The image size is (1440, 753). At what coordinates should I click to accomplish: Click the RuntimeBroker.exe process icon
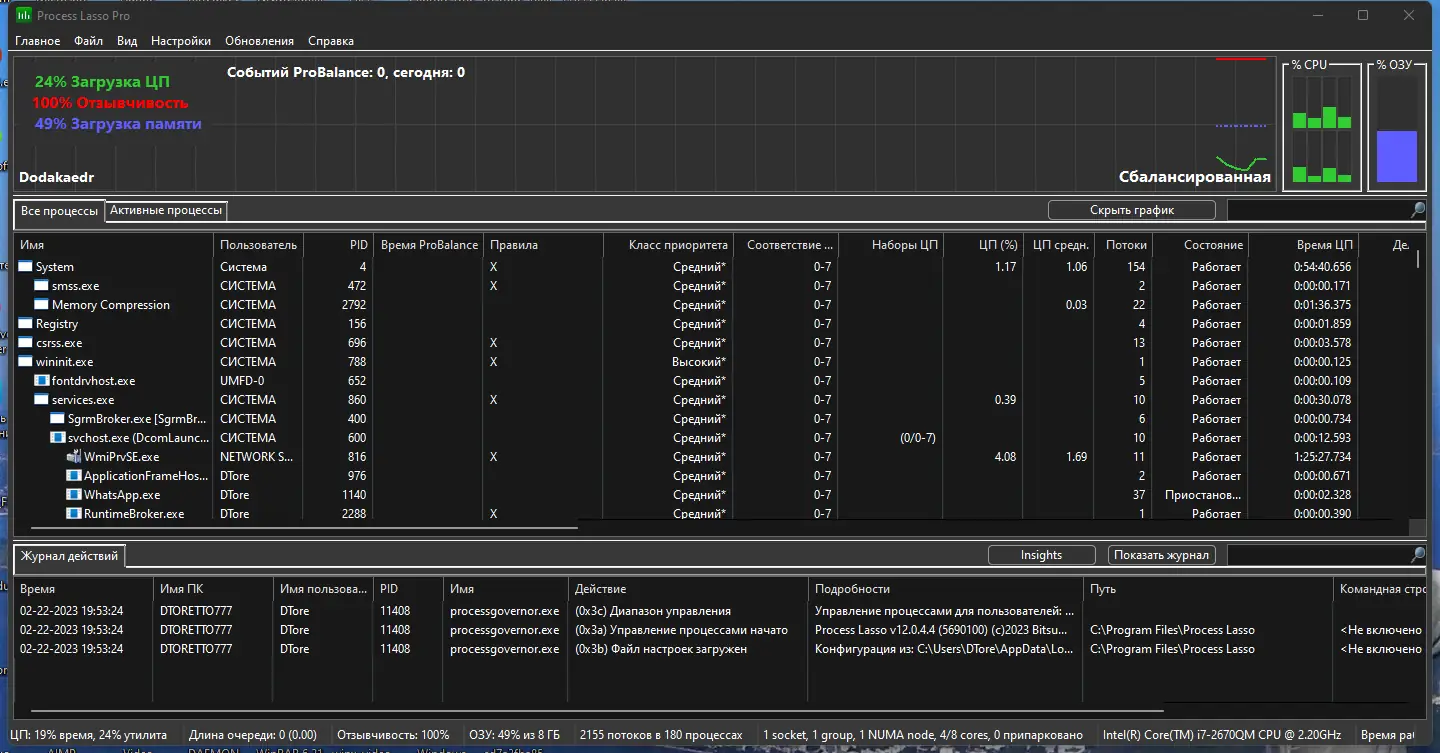(x=74, y=514)
